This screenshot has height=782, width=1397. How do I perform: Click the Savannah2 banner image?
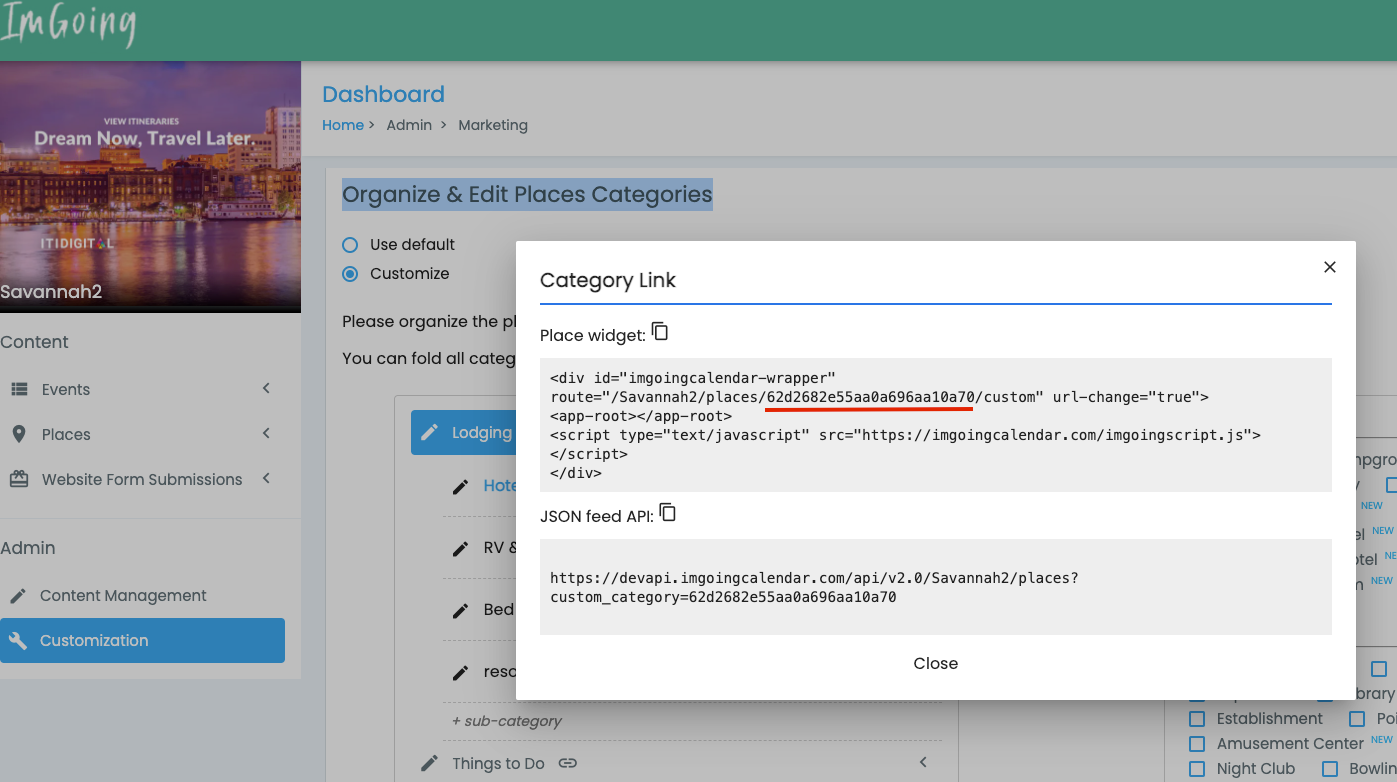(x=150, y=187)
